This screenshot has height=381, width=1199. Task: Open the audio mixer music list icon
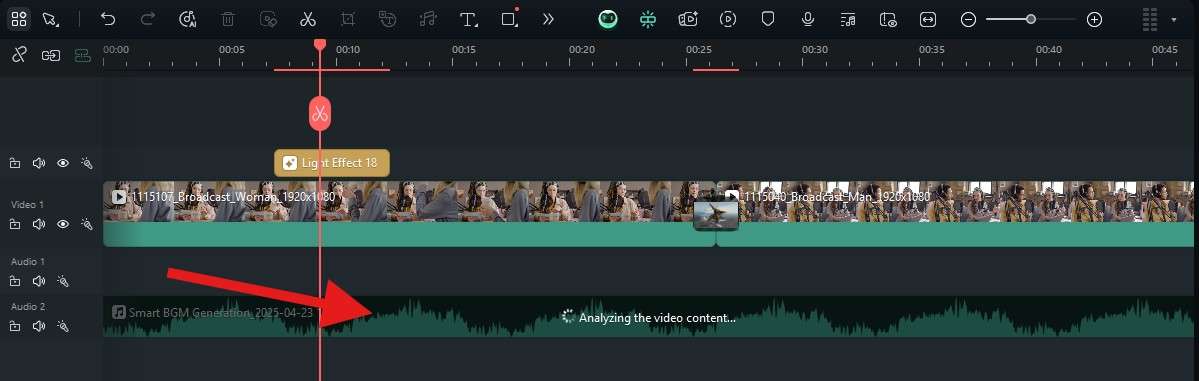847,19
